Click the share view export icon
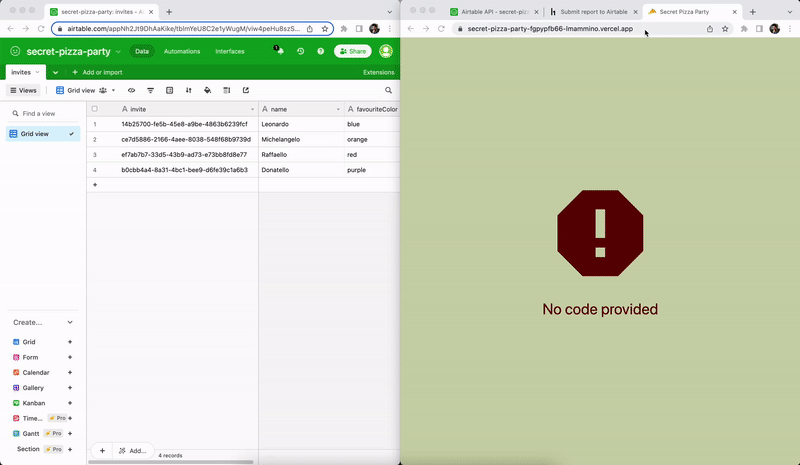Image resolution: width=800 pixels, height=465 pixels. point(245,90)
